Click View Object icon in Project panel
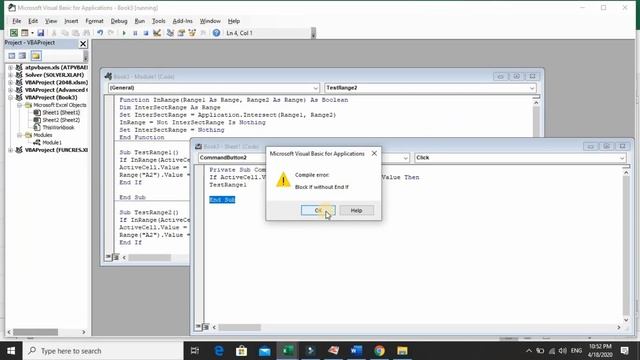The width and height of the screenshot is (640, 360). [x=22, y=56]
